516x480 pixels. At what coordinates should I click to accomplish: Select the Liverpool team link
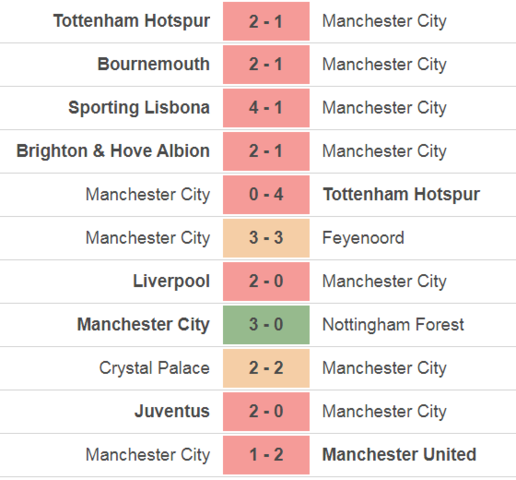point(171,281)
